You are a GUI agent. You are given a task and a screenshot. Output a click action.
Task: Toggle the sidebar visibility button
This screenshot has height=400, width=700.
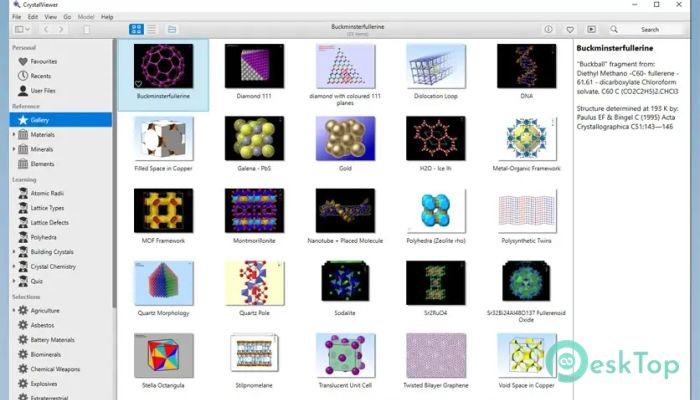[21, 29]
